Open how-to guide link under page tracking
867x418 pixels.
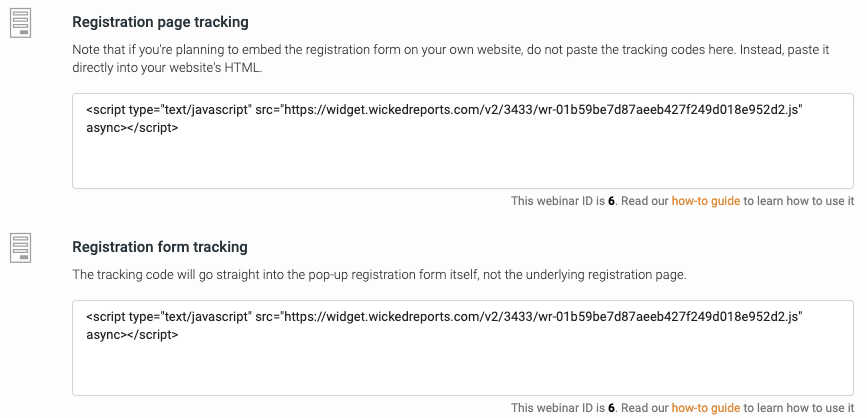point(706,201)
